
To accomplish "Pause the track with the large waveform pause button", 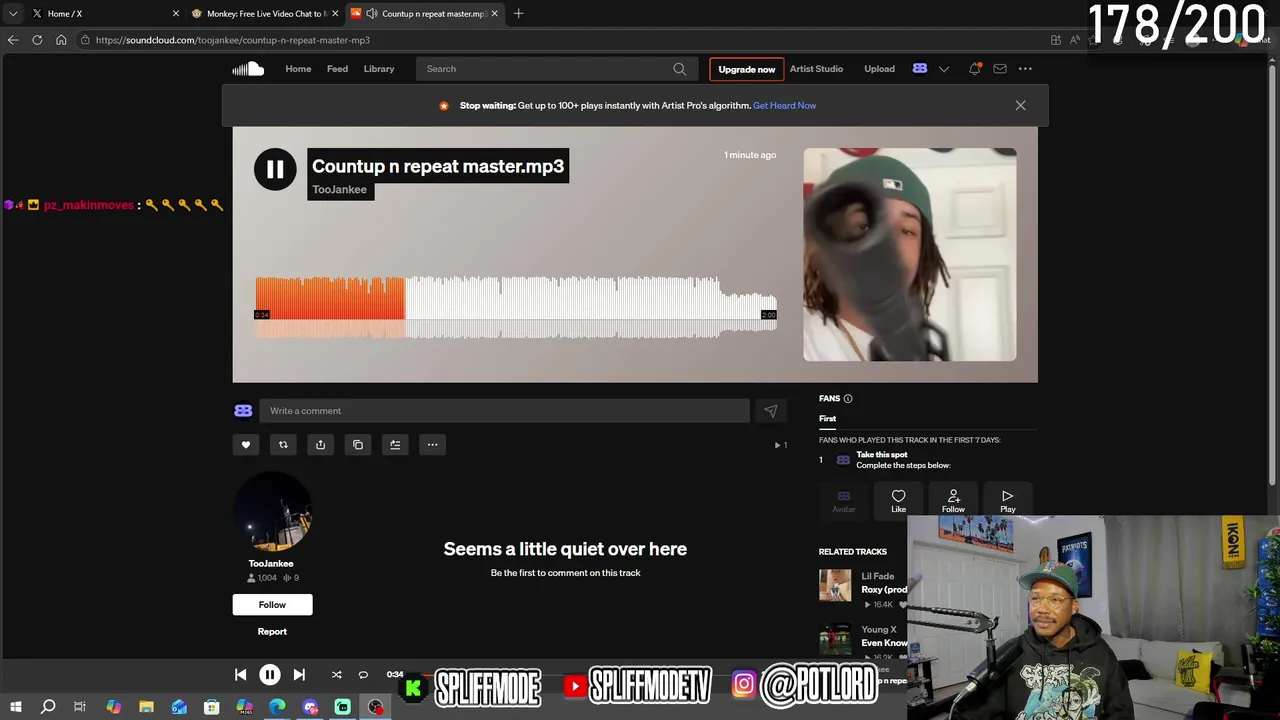I will [x=275, y=170].
